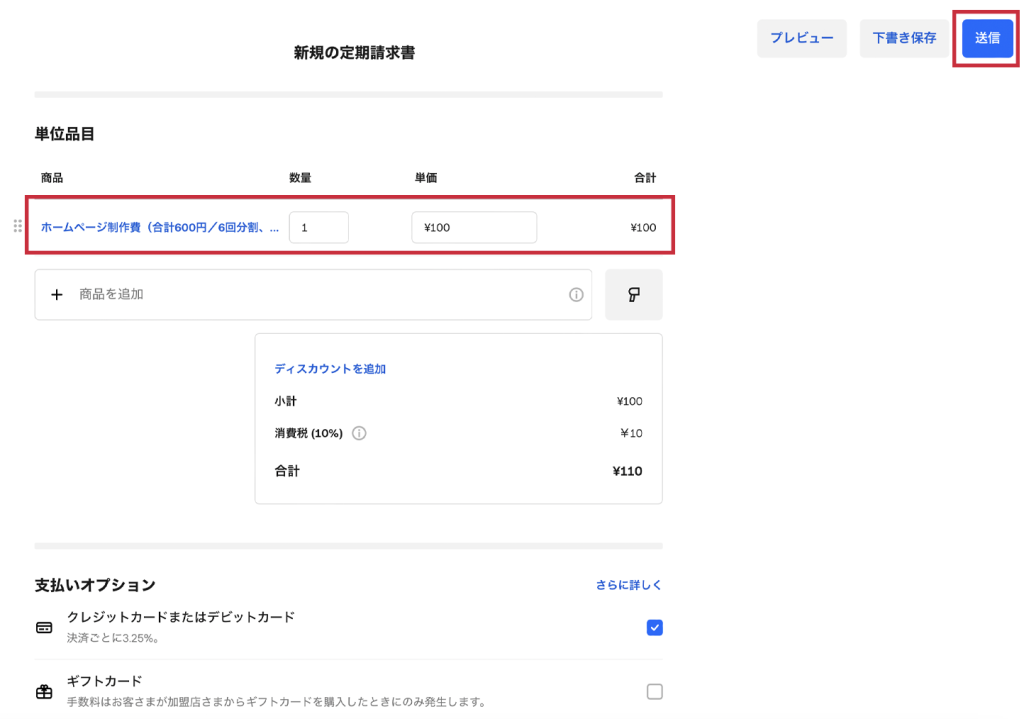1024x719 pixels.
Task: Click the ディスカウントを追加 link
Action: point(330,369)
